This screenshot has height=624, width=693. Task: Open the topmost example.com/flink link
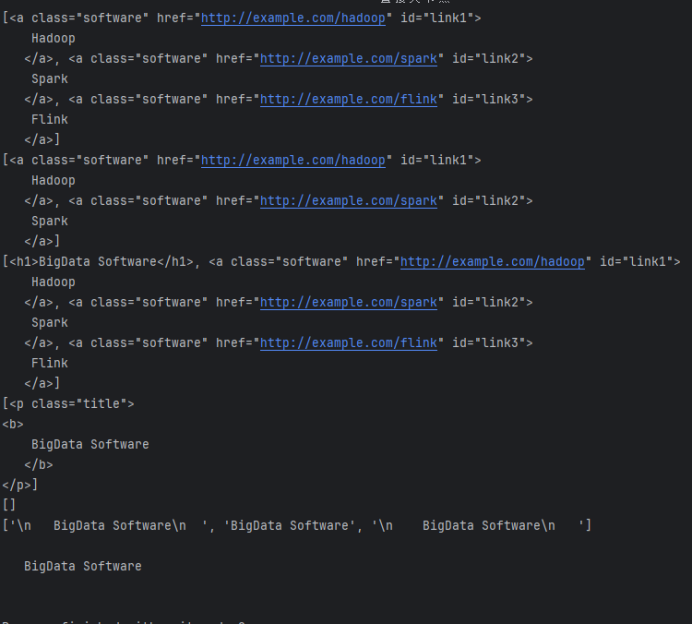pos(348,99)
